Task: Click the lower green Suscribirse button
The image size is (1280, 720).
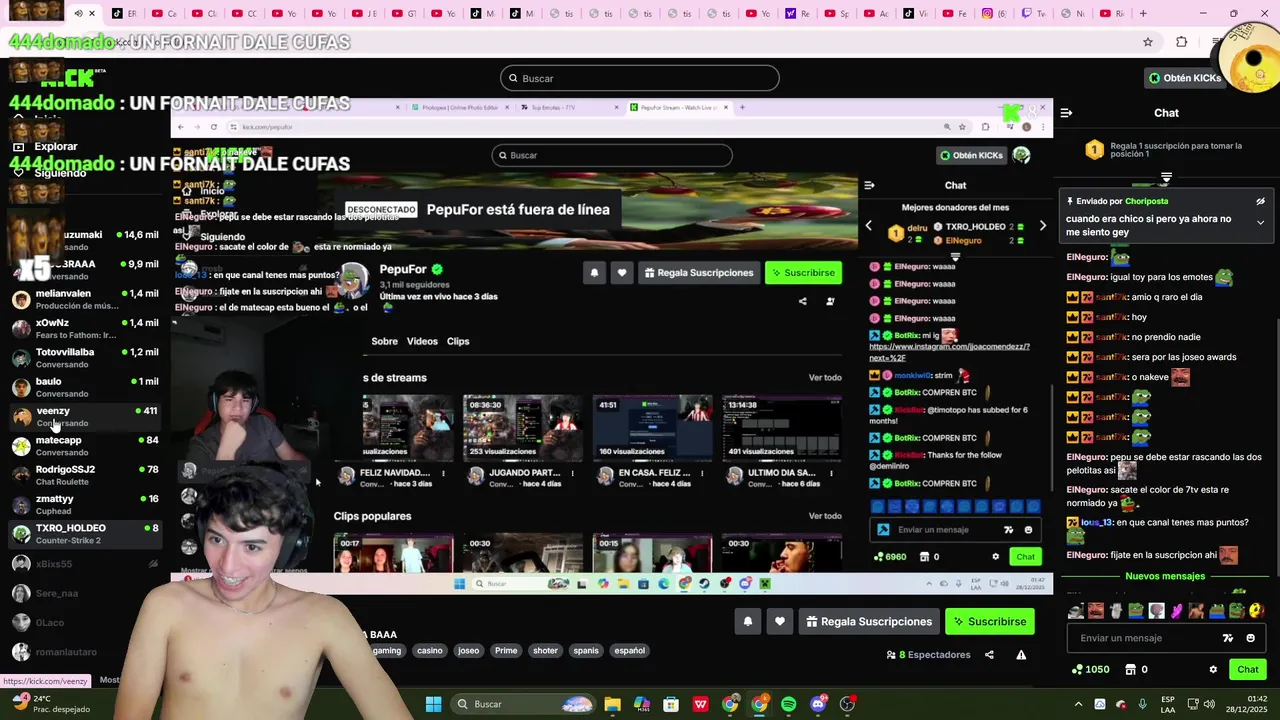Action: 990,622
